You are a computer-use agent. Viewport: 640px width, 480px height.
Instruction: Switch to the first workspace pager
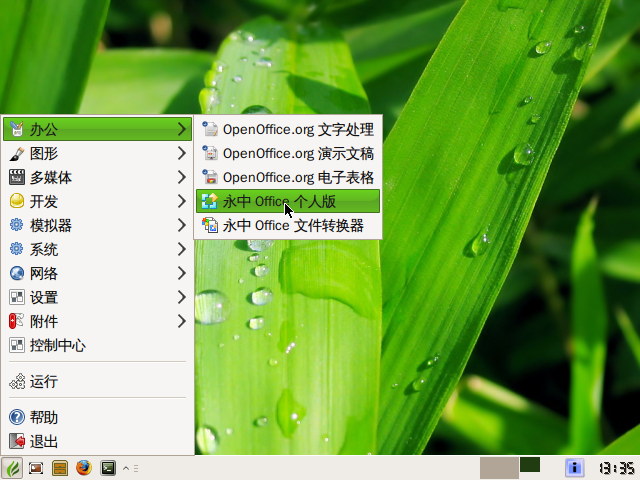pyautogui.click(x=499, y=468)
